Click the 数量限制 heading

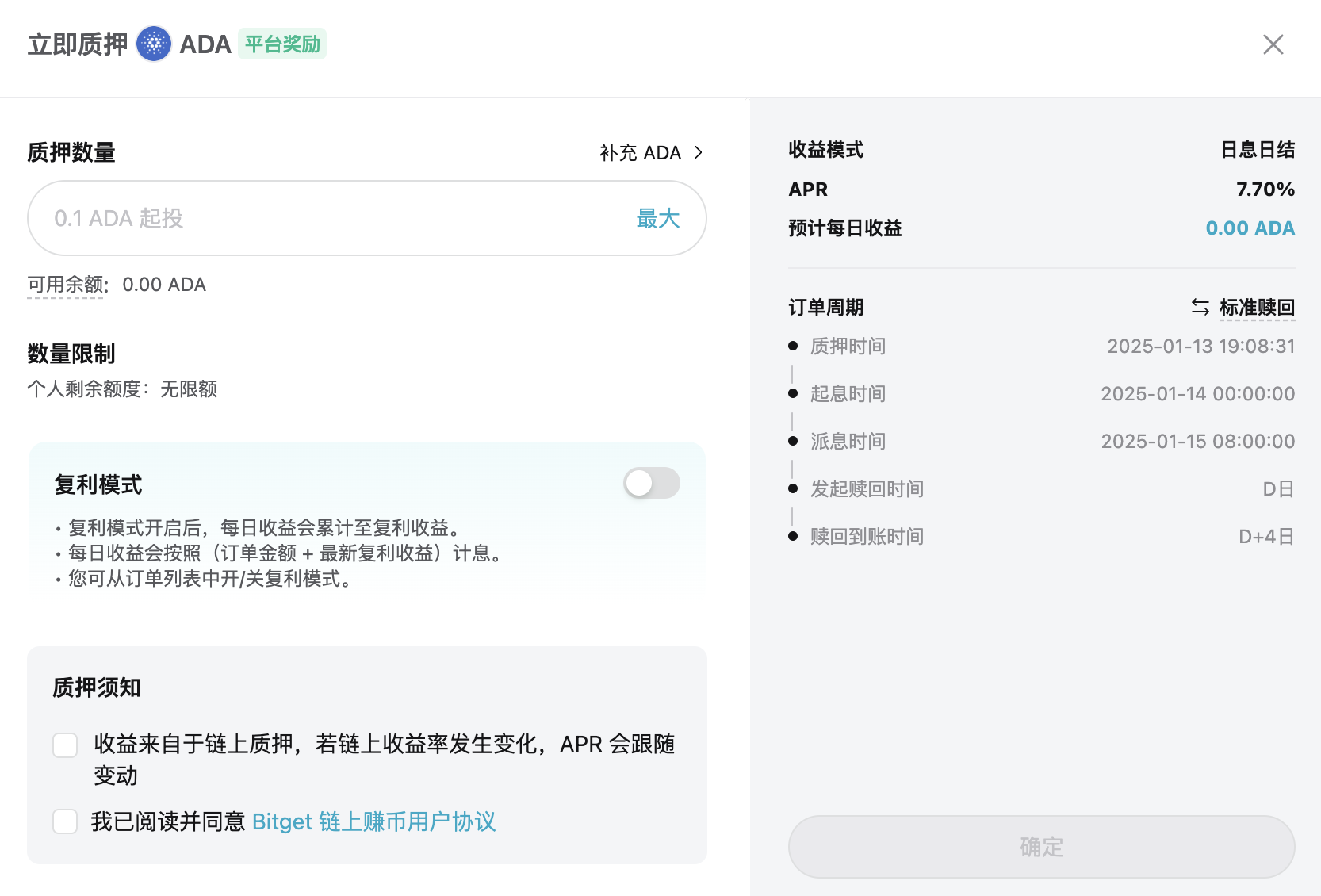click(71, 354)
